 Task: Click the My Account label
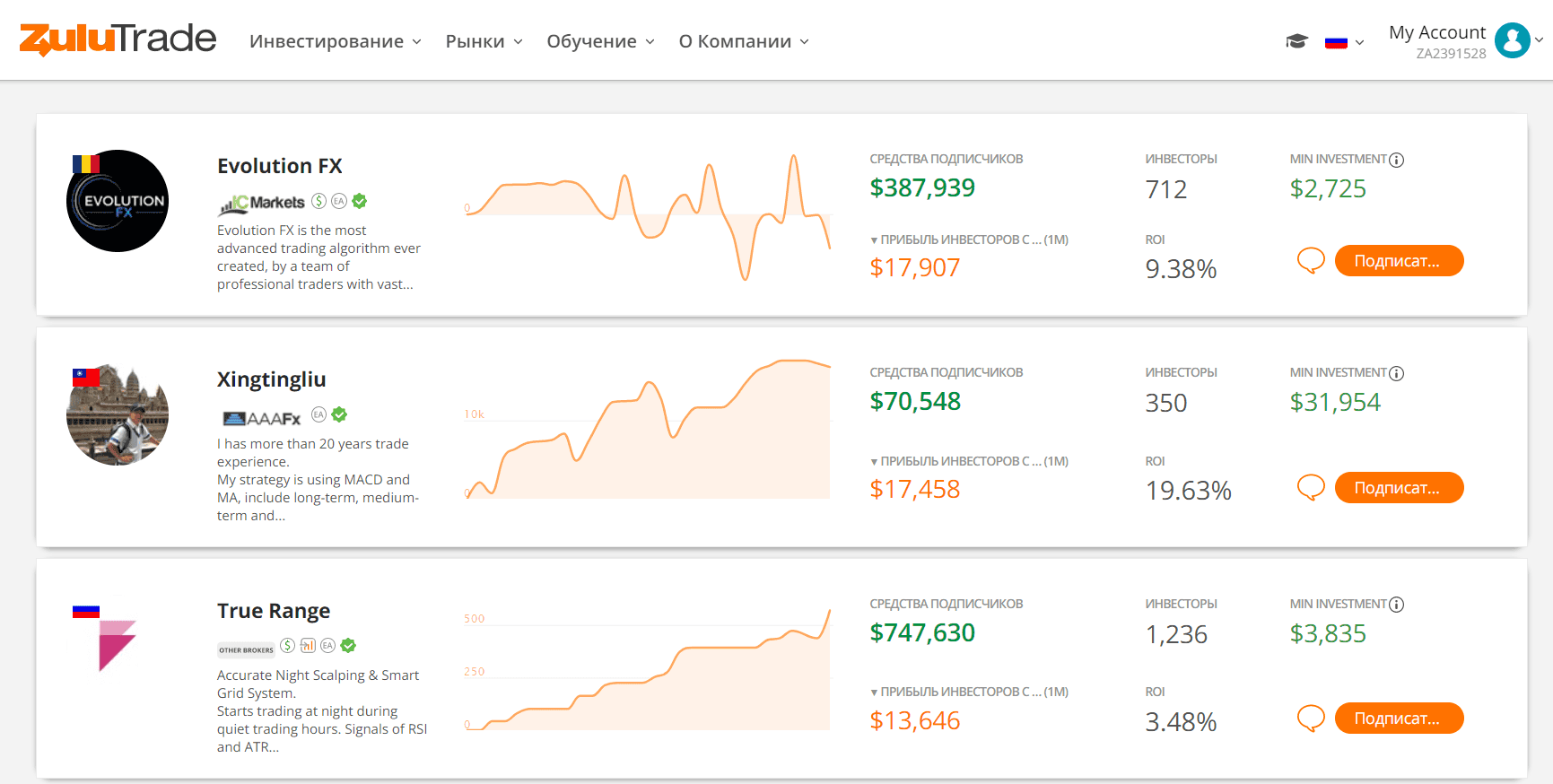click(1437, 32)
